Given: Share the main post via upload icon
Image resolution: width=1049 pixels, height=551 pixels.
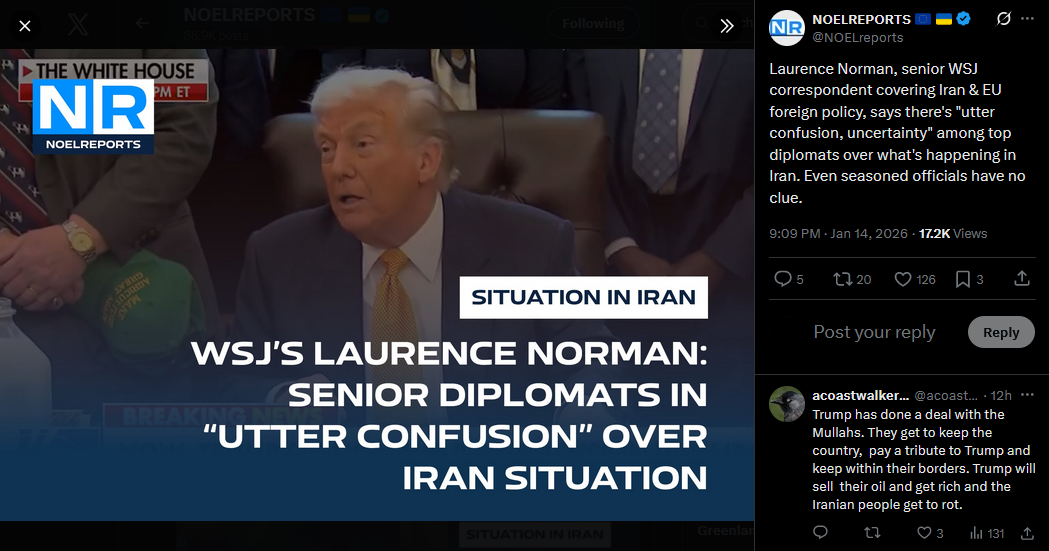Looking at the screenshot, I should (x=1022, y=279).
